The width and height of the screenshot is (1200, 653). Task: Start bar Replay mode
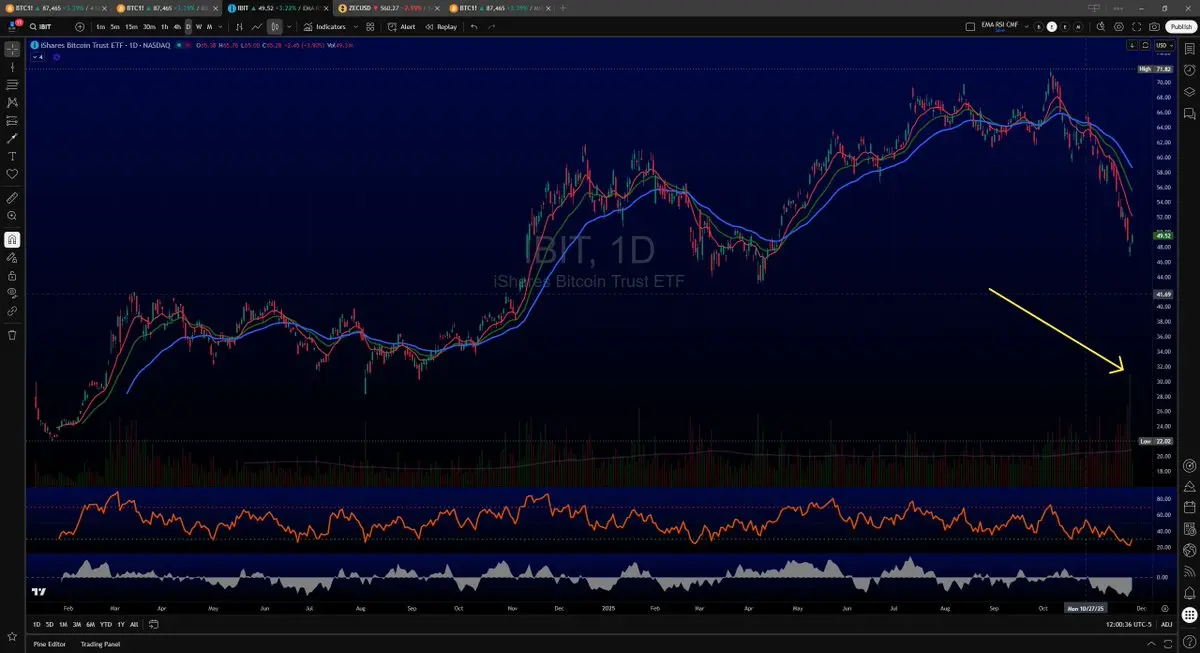click(441, 27)
